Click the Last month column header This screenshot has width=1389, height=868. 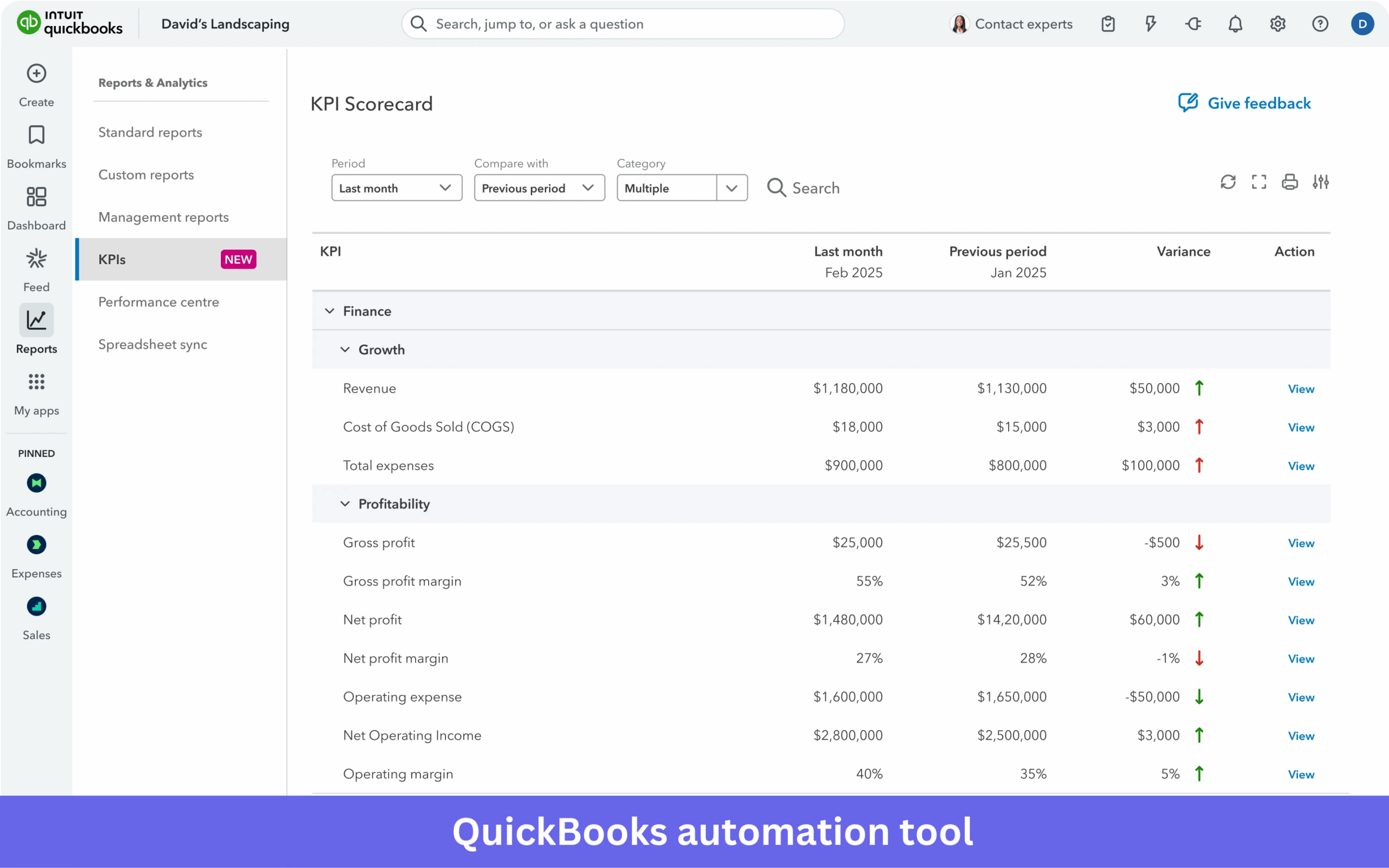[848, 251]
